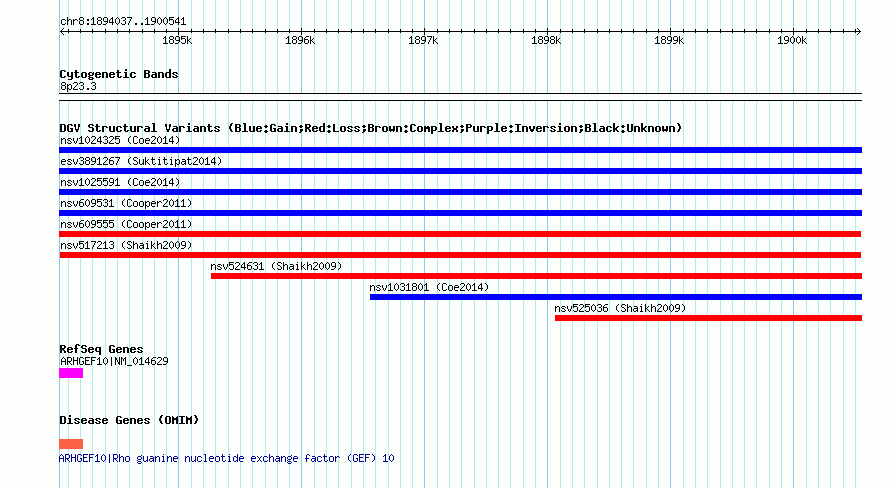This screenshot has height=488, width=890.
Task: Click the orange OMIM disease gene block
Action: coord(71,444)
